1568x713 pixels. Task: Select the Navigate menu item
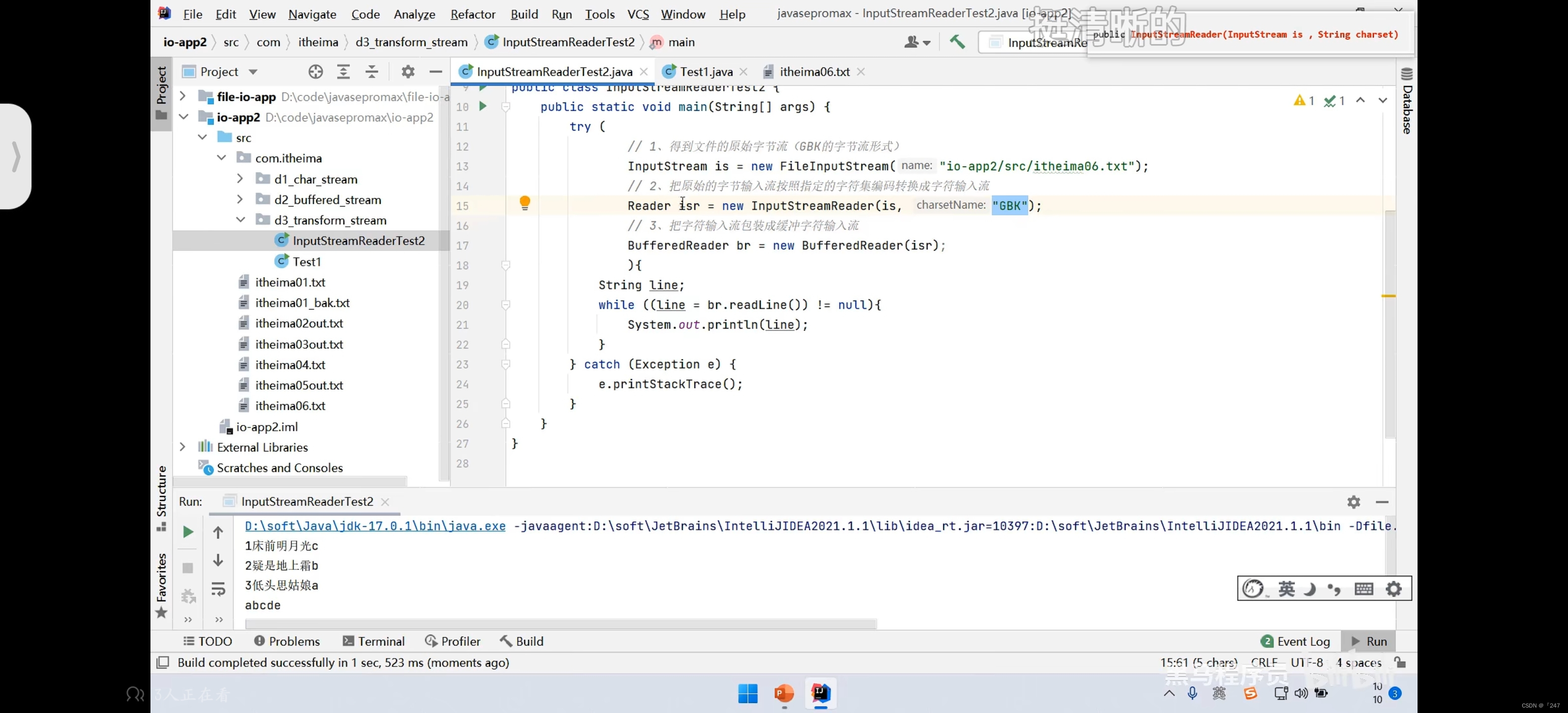tap(312, 14)
